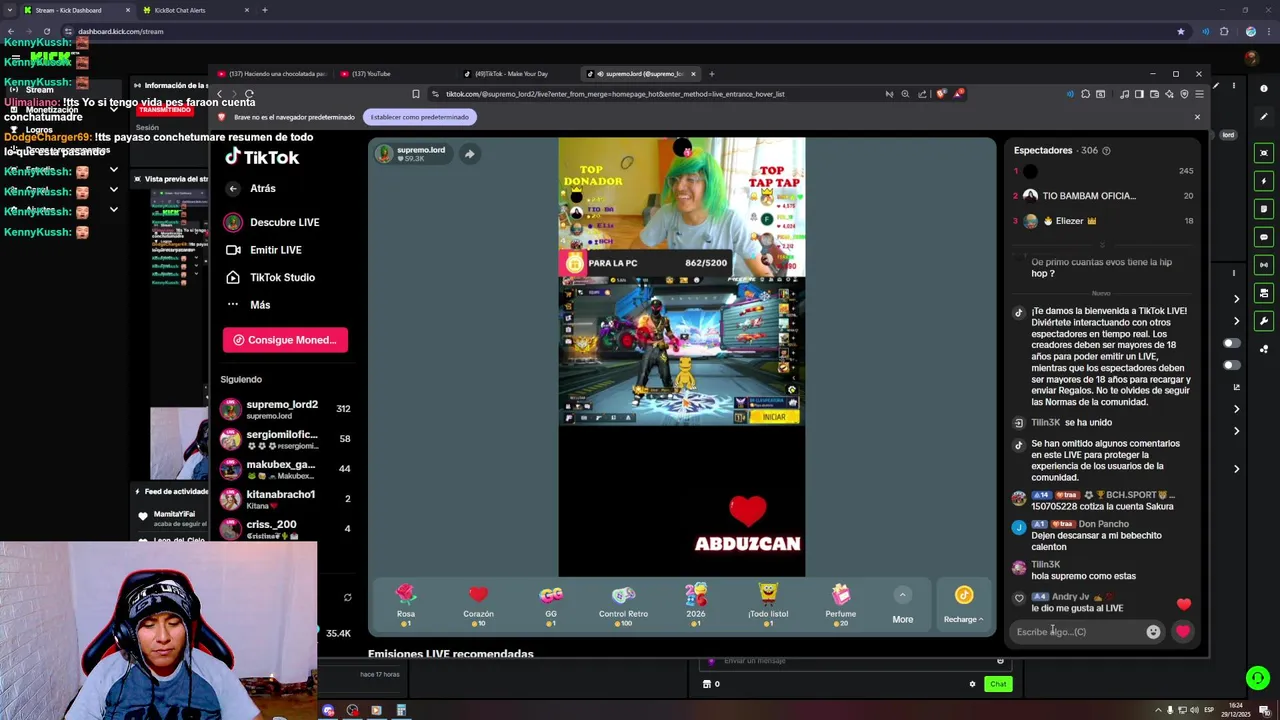Go back with Atrás
Image resolution: width=1280 pixels, height=720 pixels.
(x=250, y=188)
